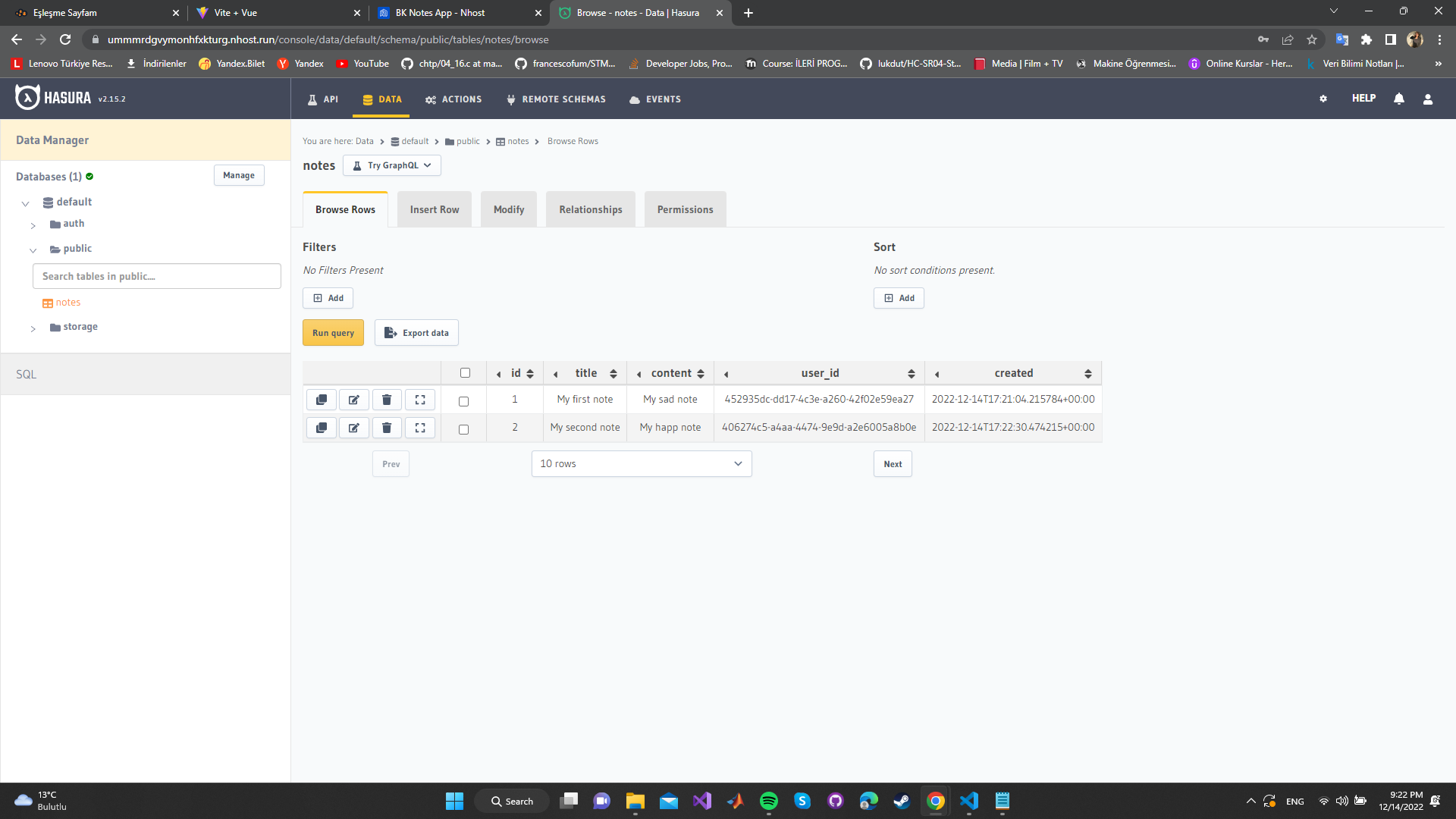Sort by the created column arrows
This screenshot has height=819, width=1456.
pyautogui.click(x=1087, y=373)
